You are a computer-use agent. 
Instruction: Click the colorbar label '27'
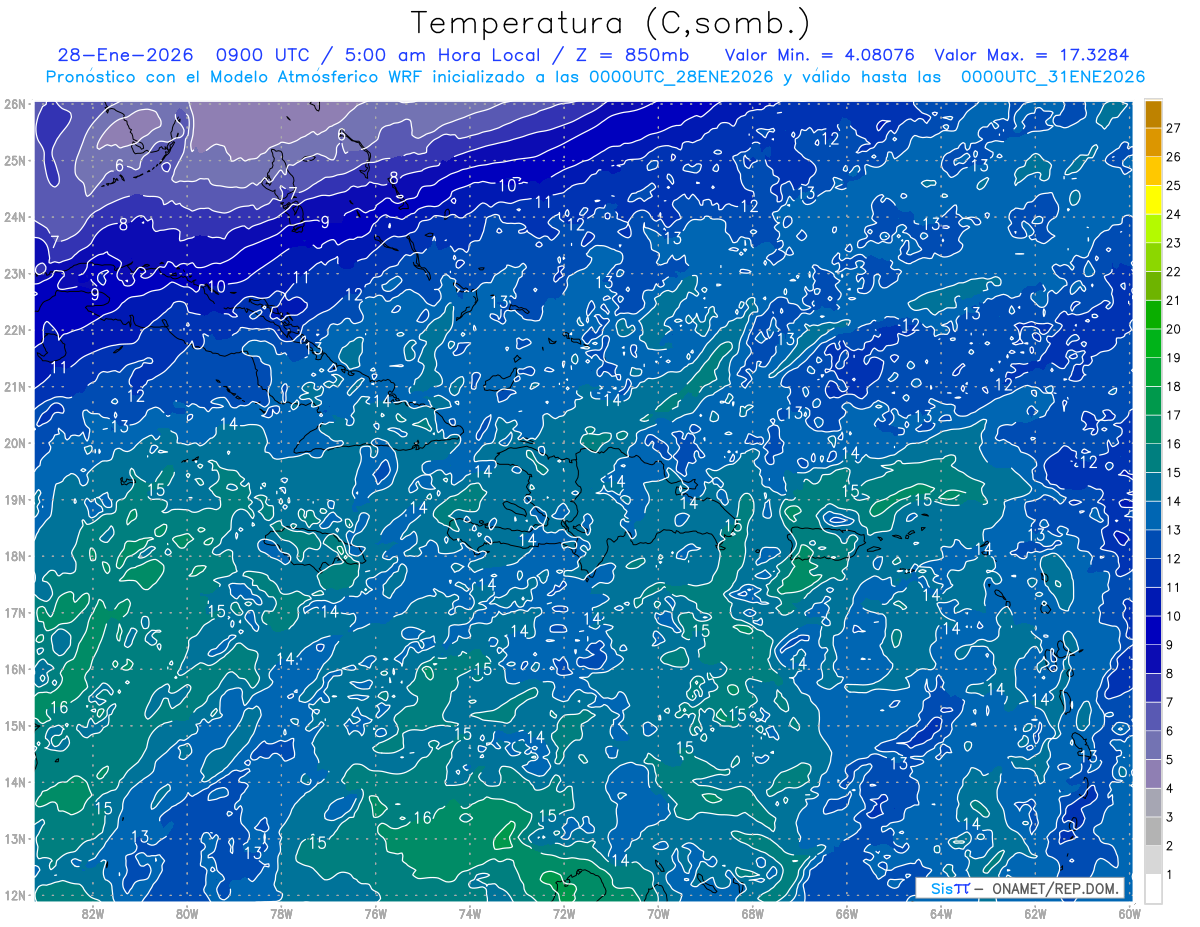[x=1173, y=128]
